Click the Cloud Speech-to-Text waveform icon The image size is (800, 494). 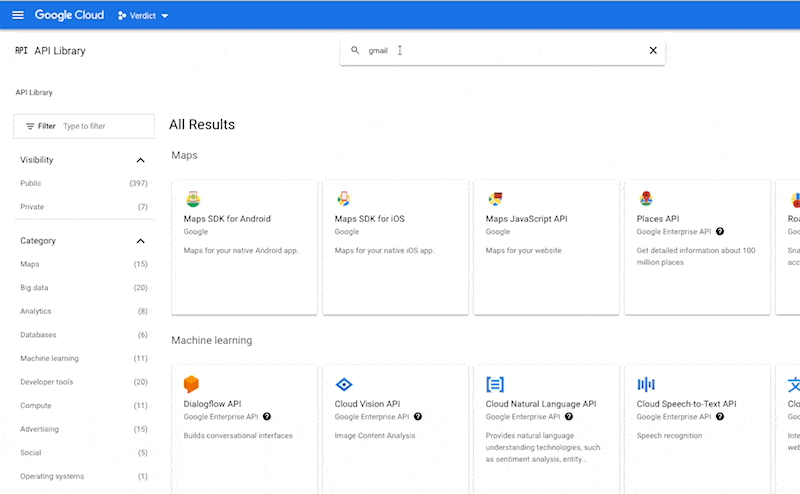pos(646,384)
